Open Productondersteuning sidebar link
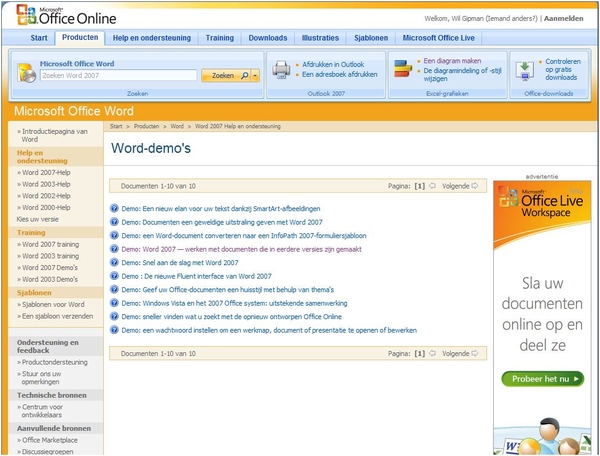Image resolution: width=600 pixels, height=456 pixels. pyautogui.click(x=54, y=362)
